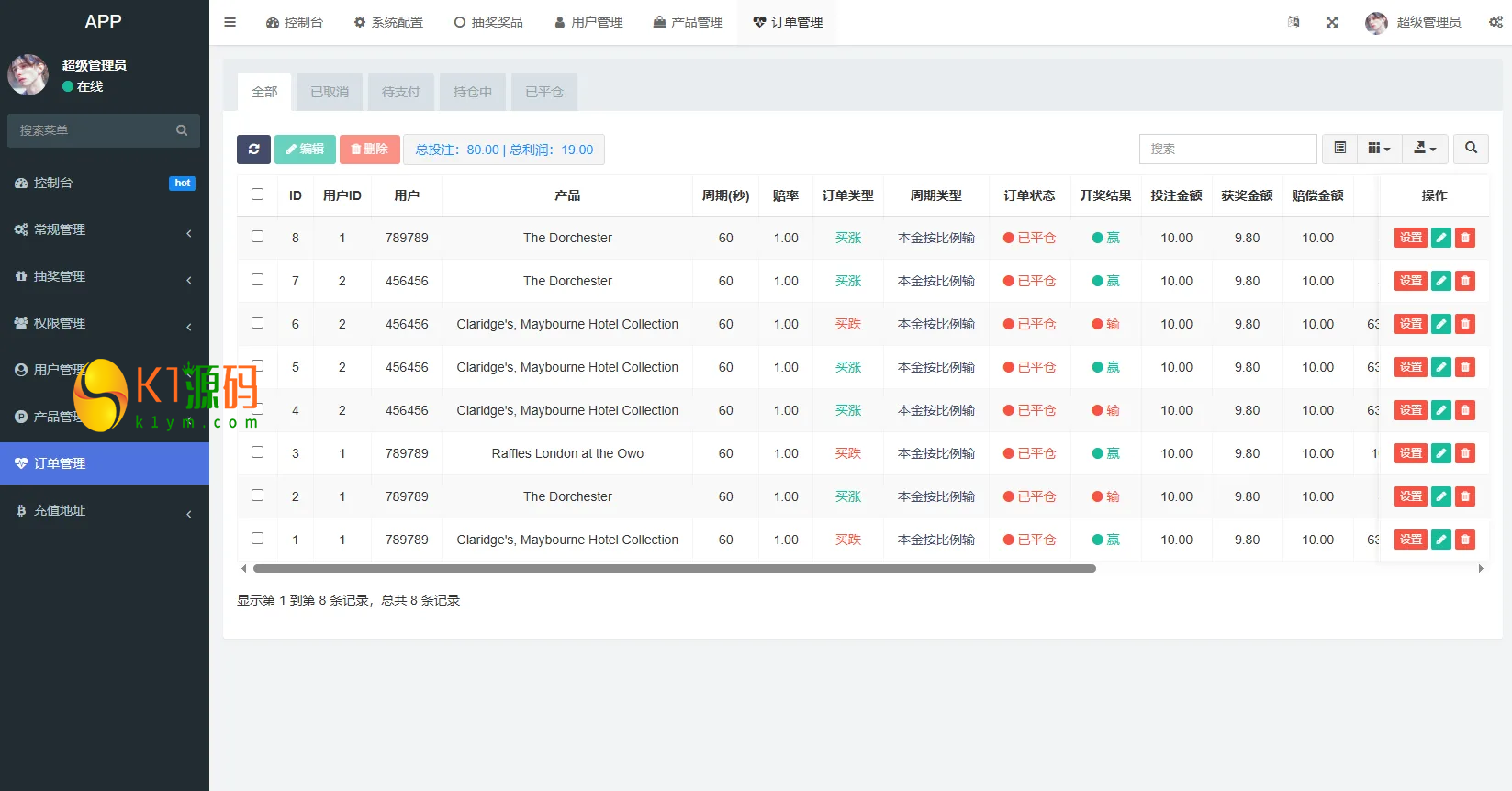1512x791 pixels.
Task: Expand 常规管理 sidebar menu
Action: coord(105,229)
